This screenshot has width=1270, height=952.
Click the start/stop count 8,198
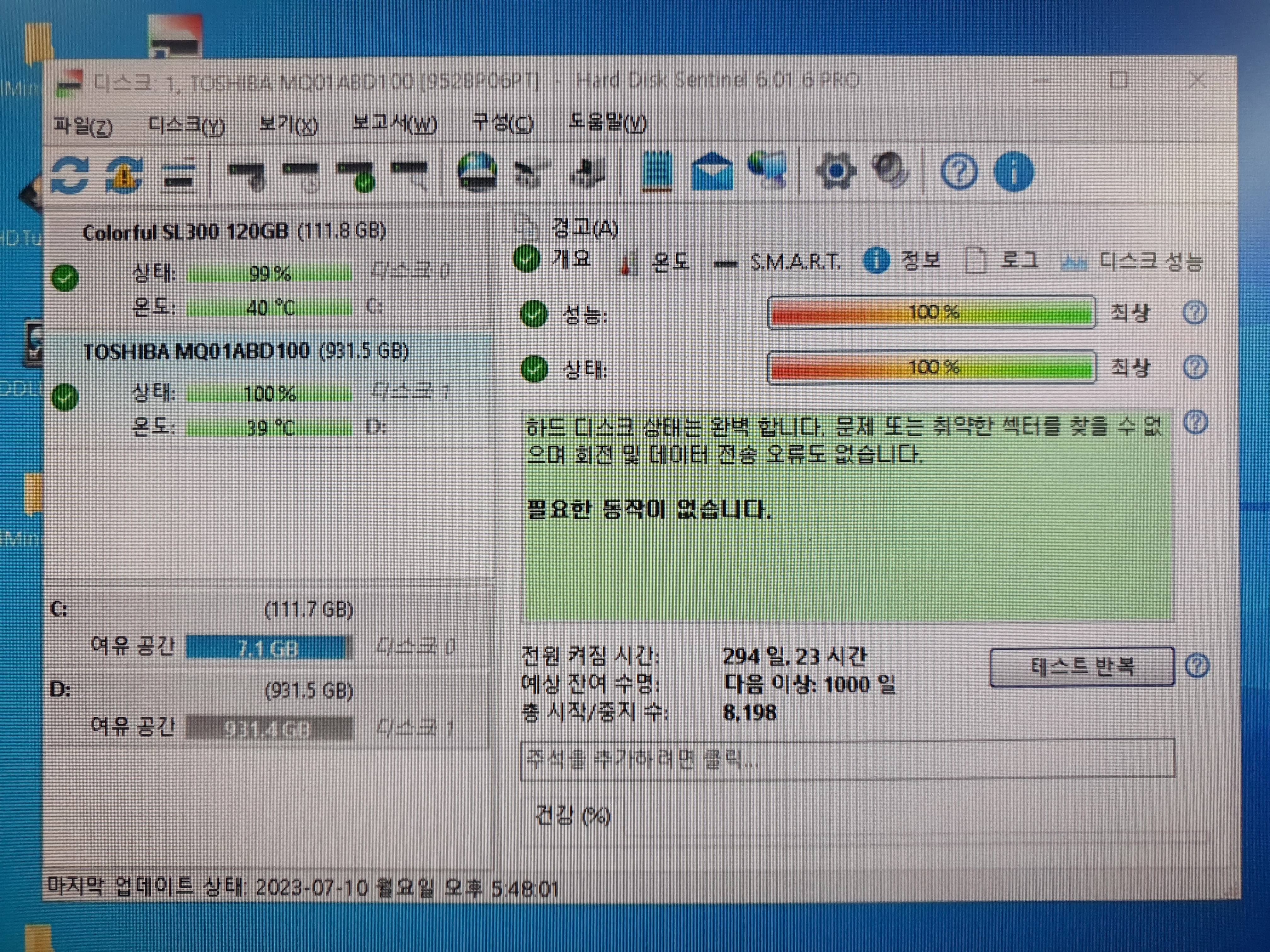750,712
